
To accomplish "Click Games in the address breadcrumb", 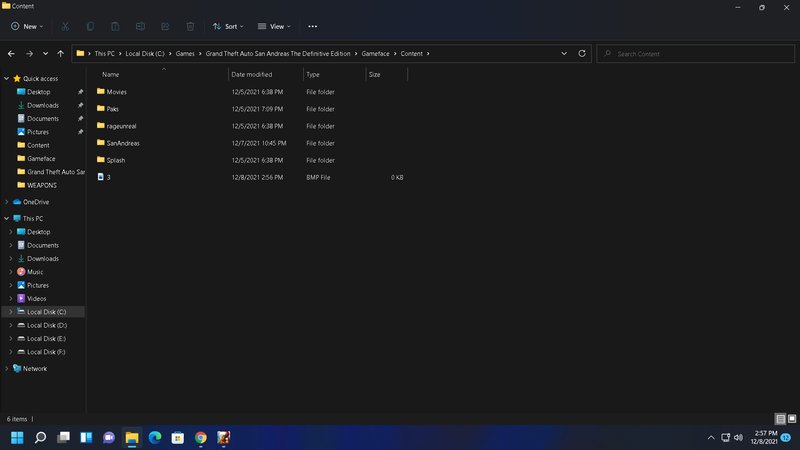I will pos(185,54).
